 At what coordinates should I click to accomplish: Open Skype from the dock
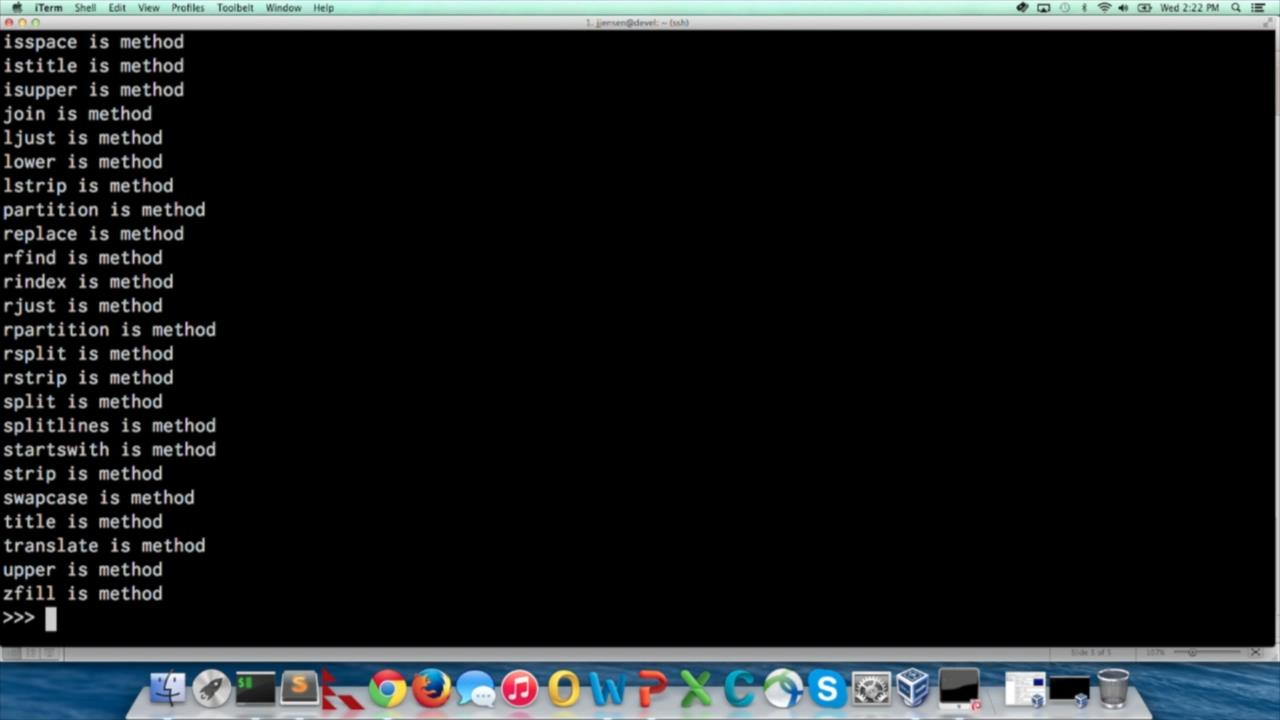(x=827, y=688)
